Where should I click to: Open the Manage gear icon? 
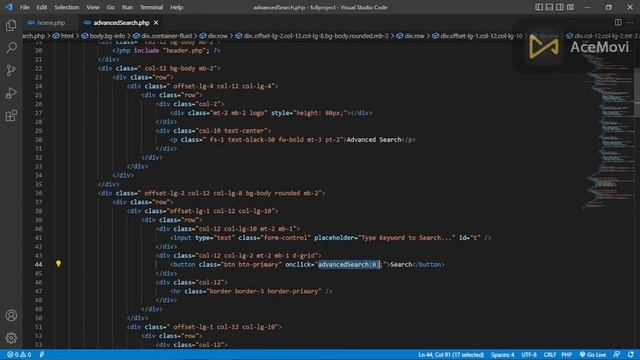[11, 338]
